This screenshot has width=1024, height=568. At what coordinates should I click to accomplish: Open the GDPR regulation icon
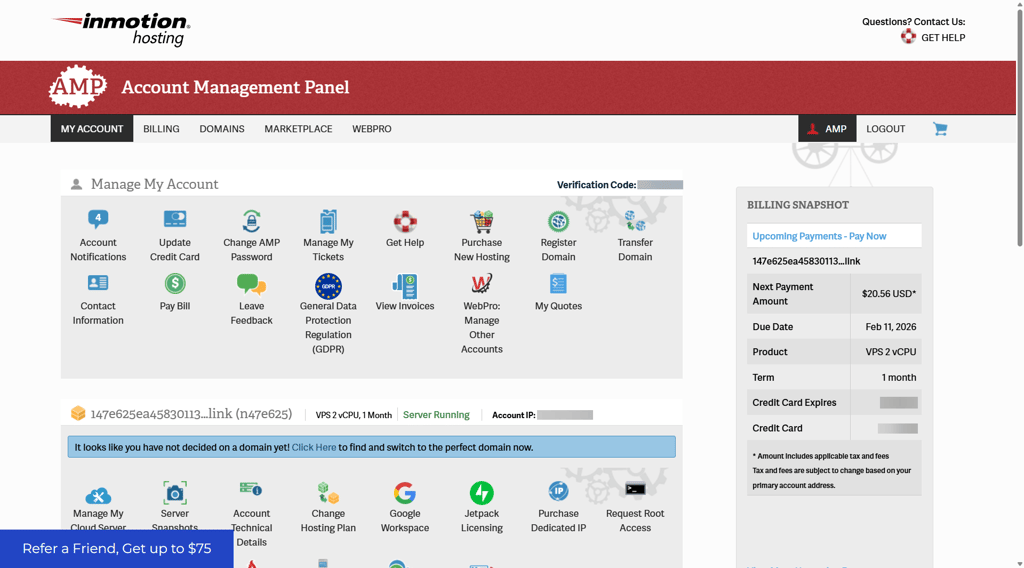pos(328,286)
